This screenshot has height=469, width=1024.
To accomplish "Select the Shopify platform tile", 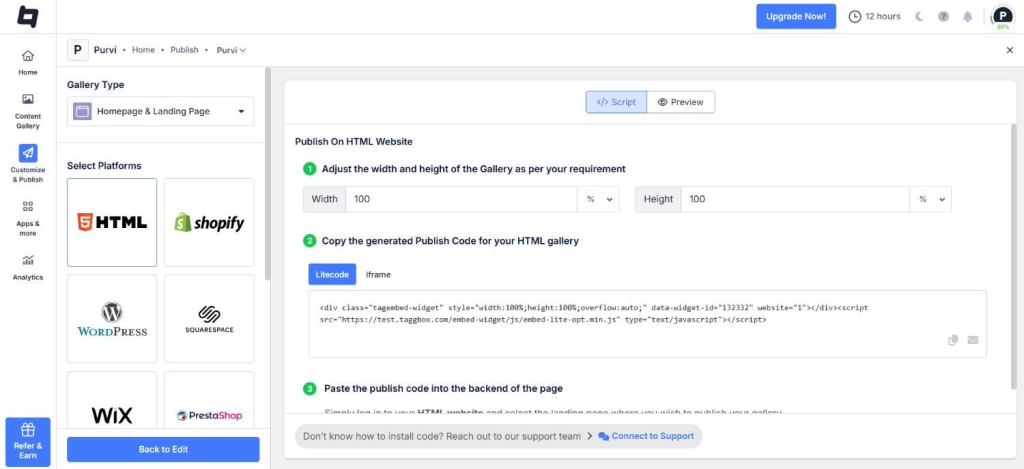I will 209,222.
